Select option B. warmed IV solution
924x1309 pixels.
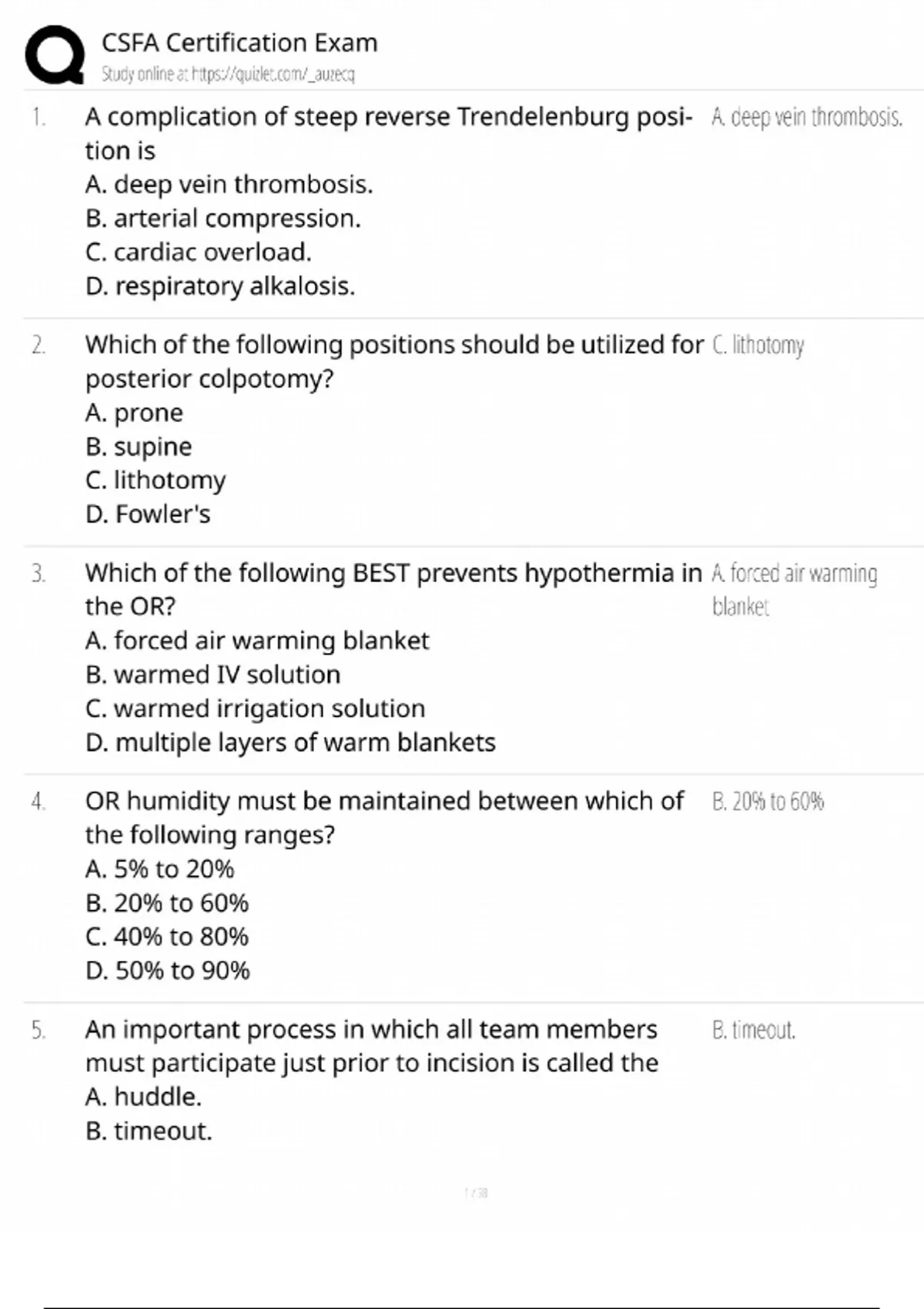point(213,675)
